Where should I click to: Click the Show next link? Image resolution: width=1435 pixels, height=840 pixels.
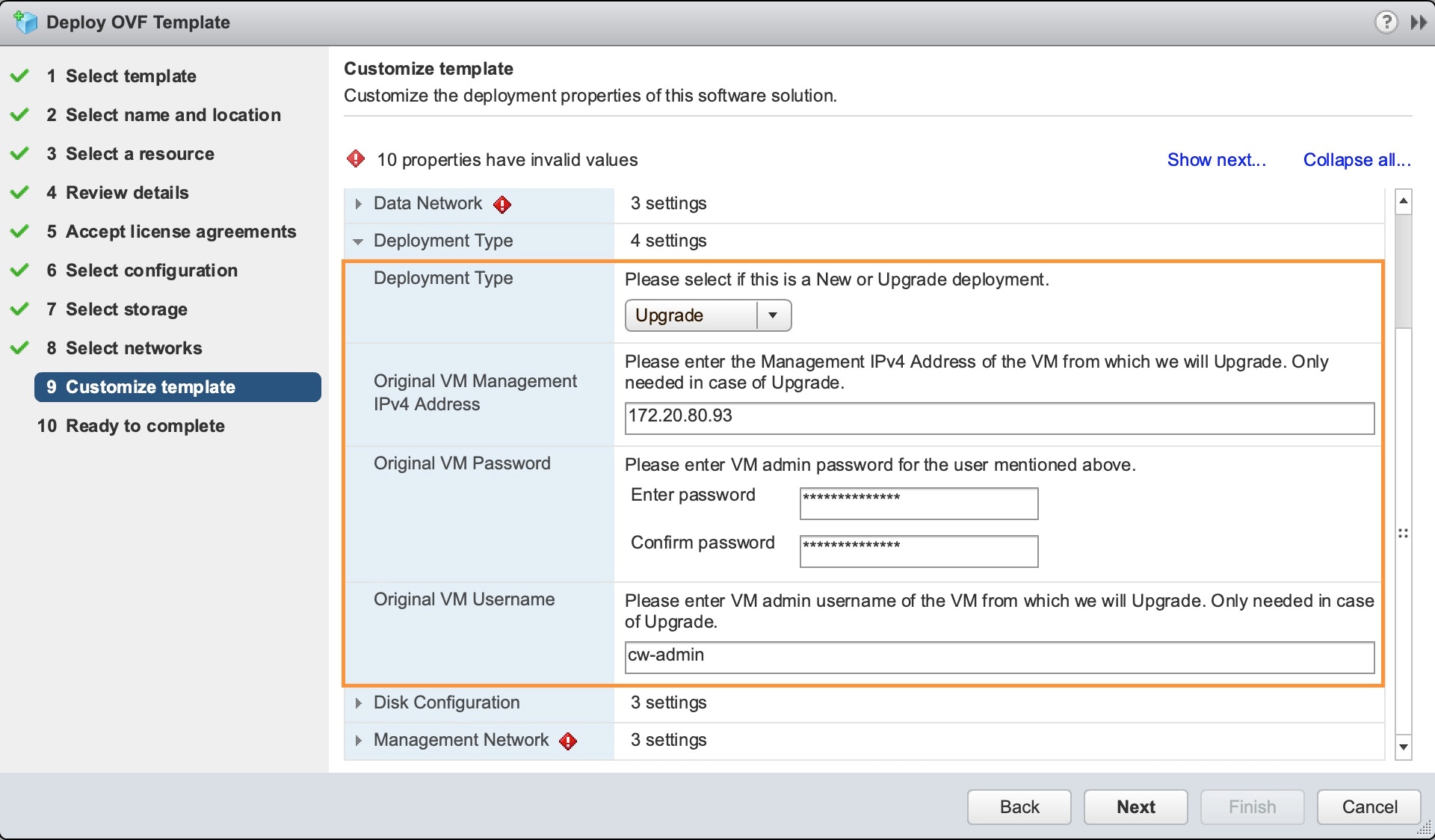click(x=1216, y=160)
